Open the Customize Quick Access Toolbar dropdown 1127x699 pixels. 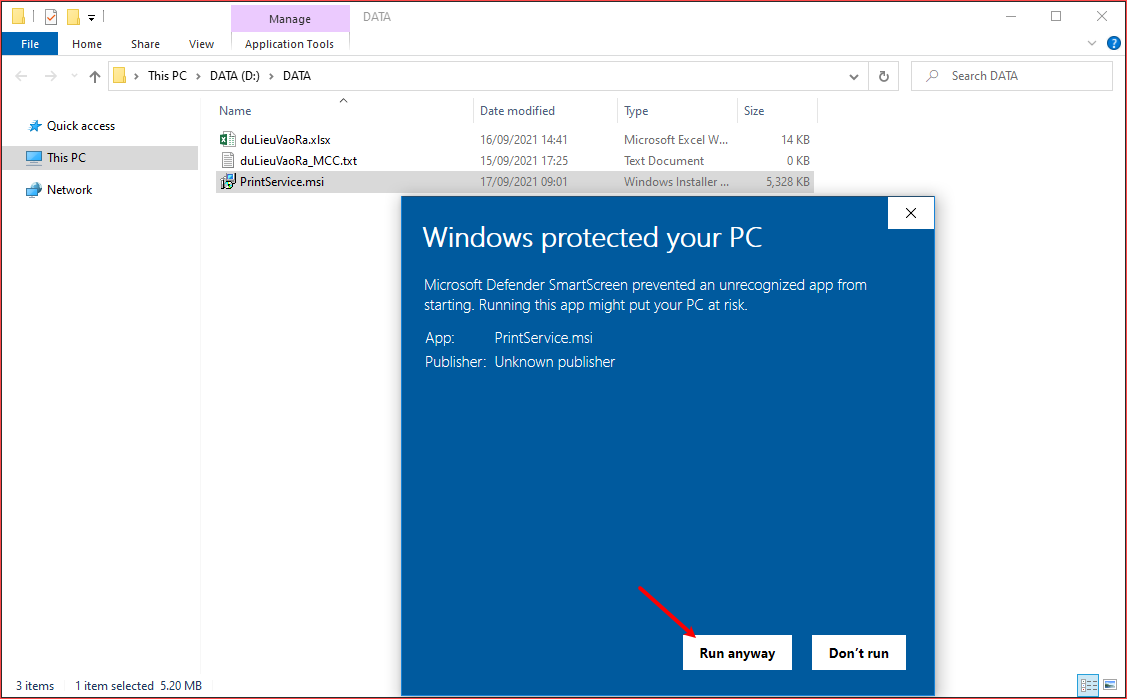pos(92,17)
